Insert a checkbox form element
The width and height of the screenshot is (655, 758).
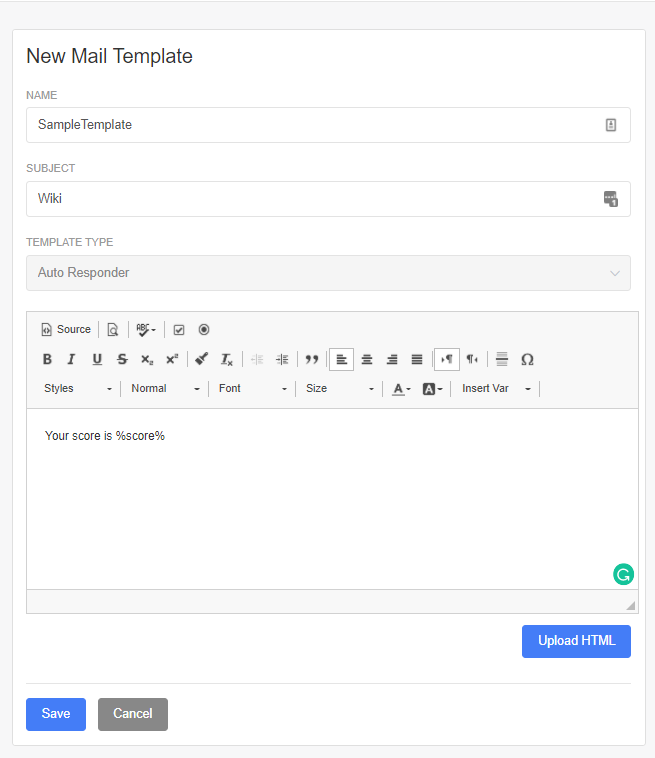pyautogui.click(x=179, y=329)
